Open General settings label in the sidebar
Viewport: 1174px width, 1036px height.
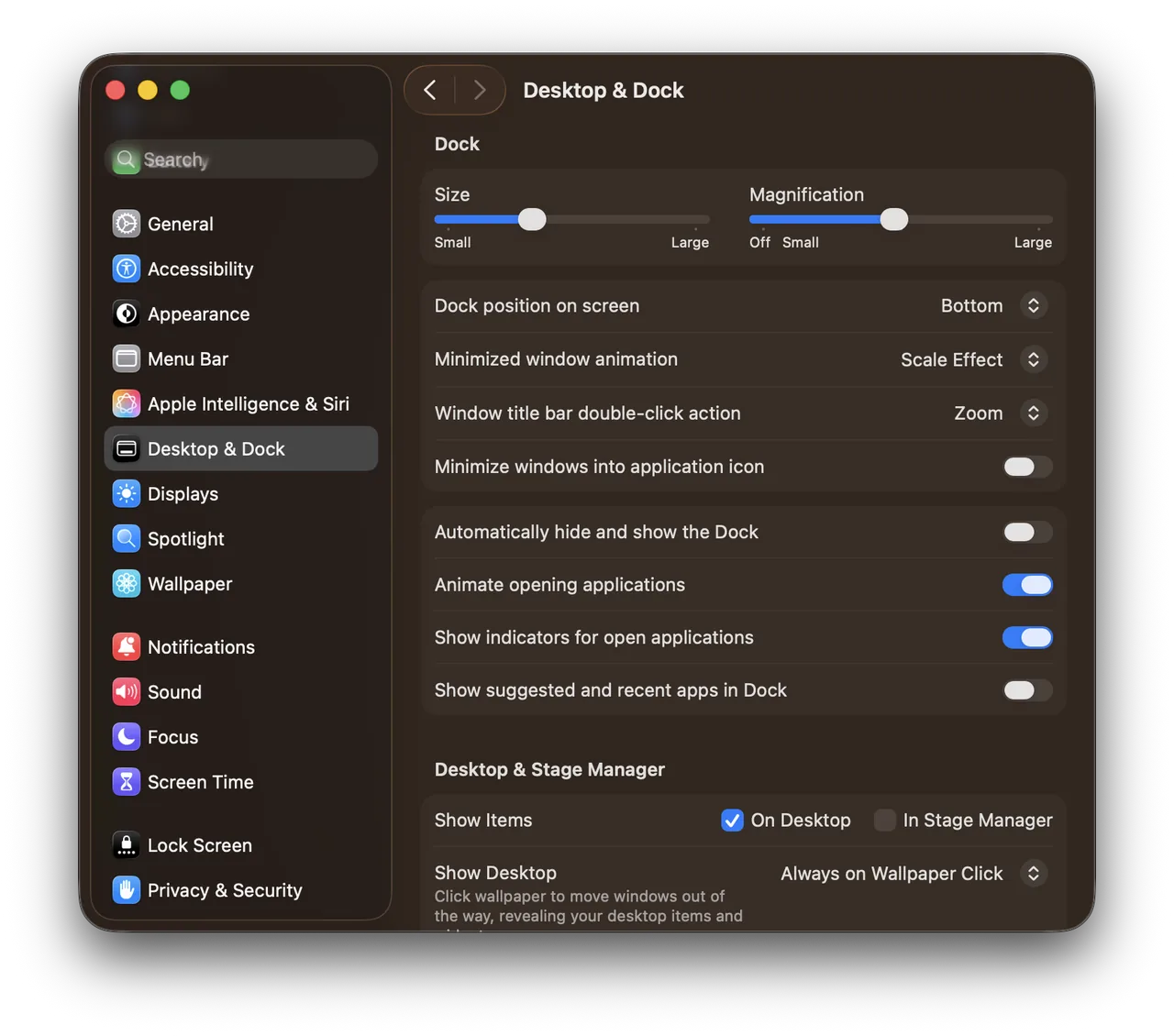click(181, 224)
